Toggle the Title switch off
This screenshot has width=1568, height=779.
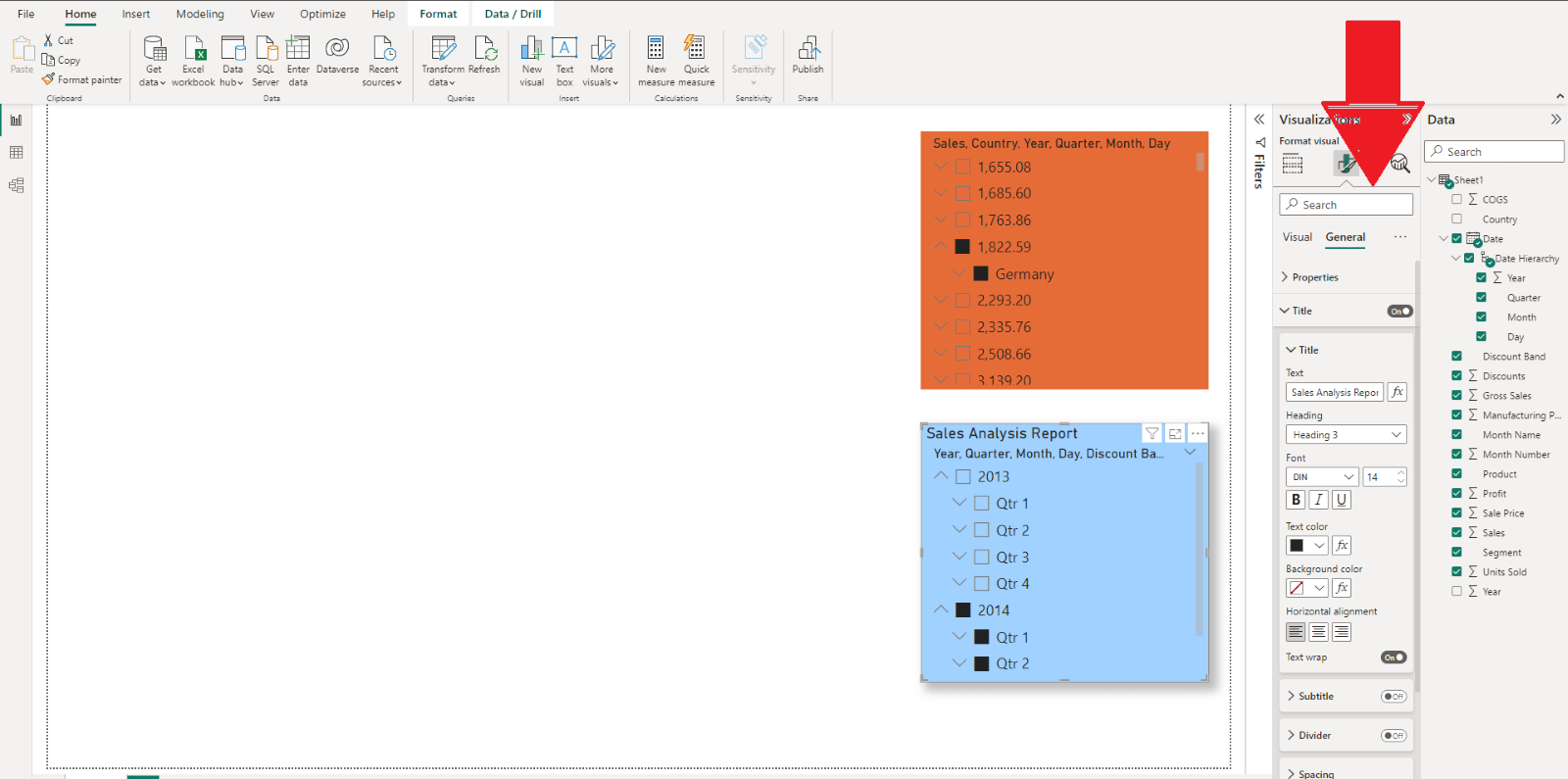(1399, 312)
